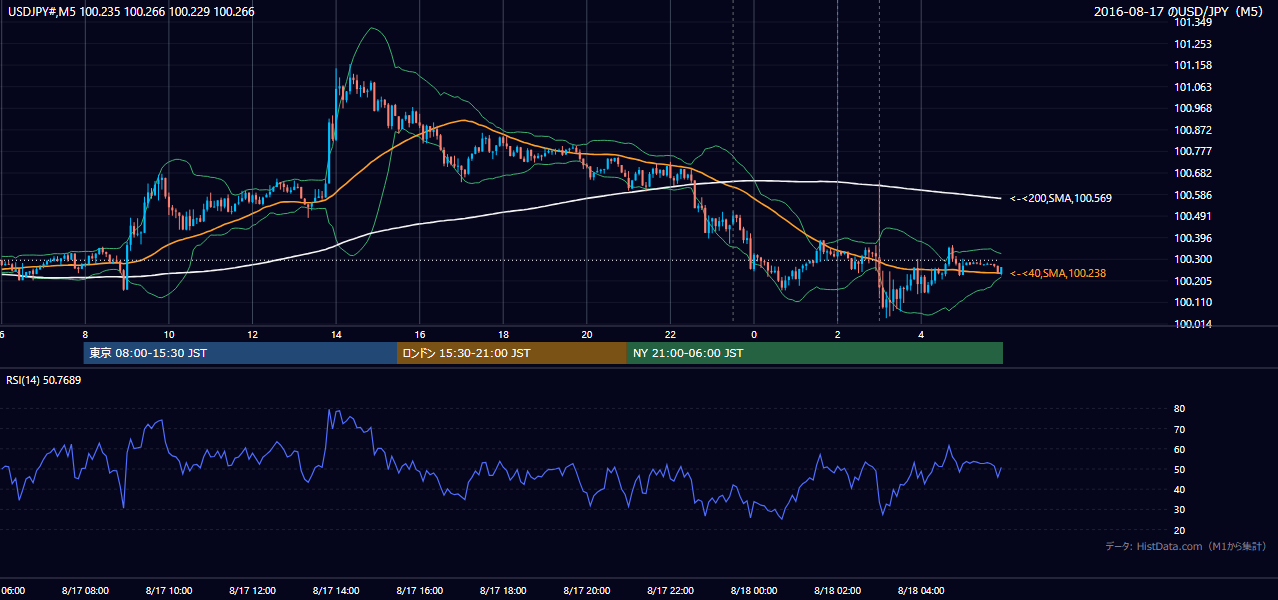This screenshot has height=600, width=1278.
Task: Click the 40 SMA 100.238 label
Action: [1058, 273]
